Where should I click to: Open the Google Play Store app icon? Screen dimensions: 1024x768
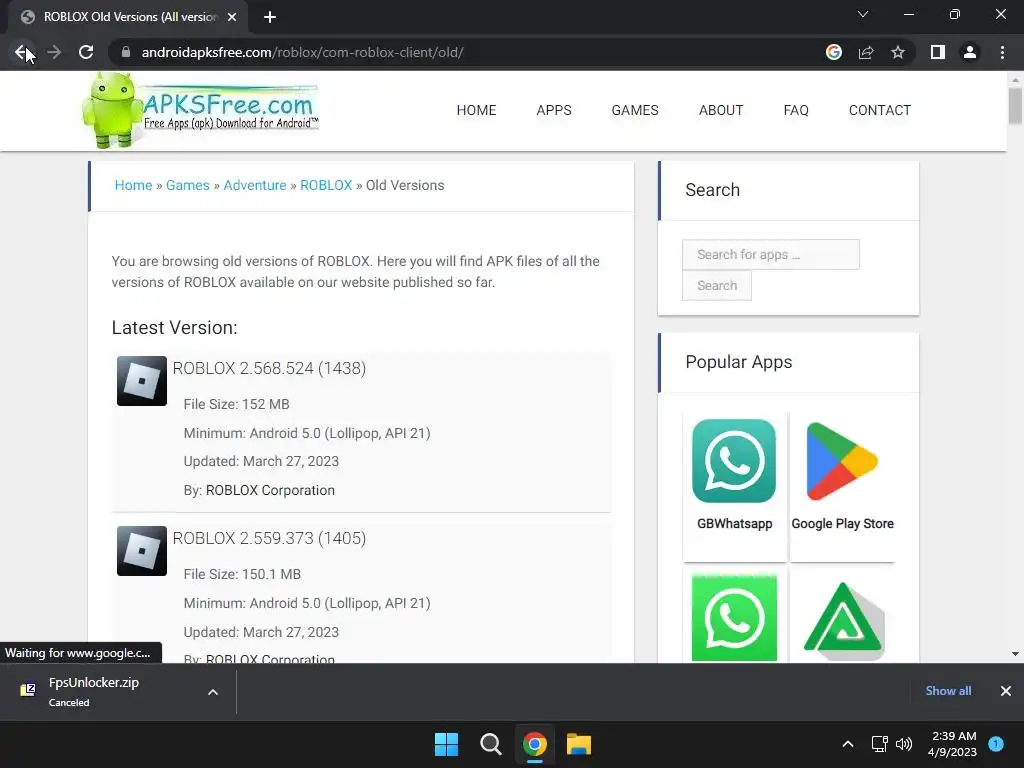(842, 461)
